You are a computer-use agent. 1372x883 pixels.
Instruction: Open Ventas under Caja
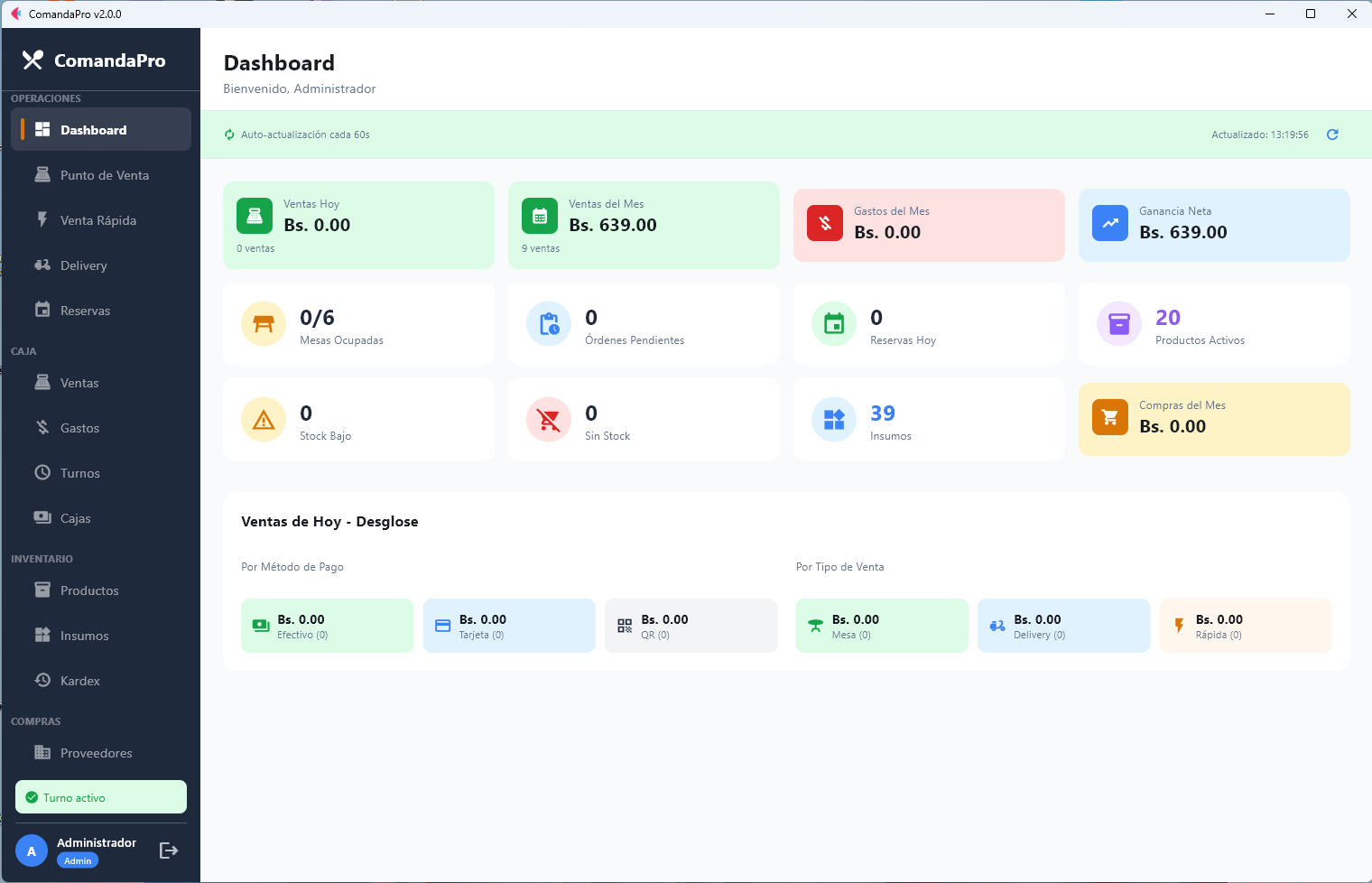click(101, 382)
